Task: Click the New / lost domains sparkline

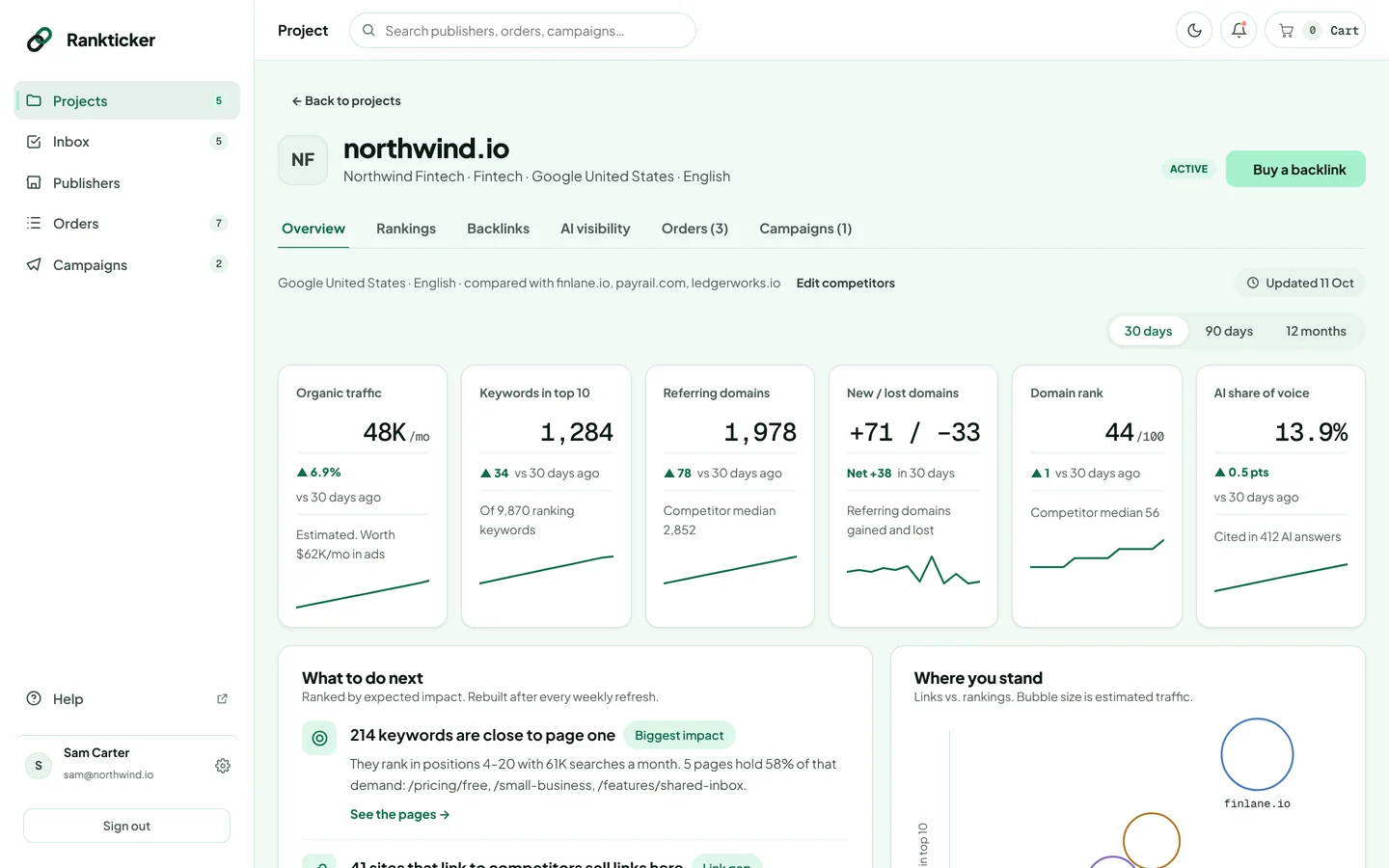Action: 913,570
